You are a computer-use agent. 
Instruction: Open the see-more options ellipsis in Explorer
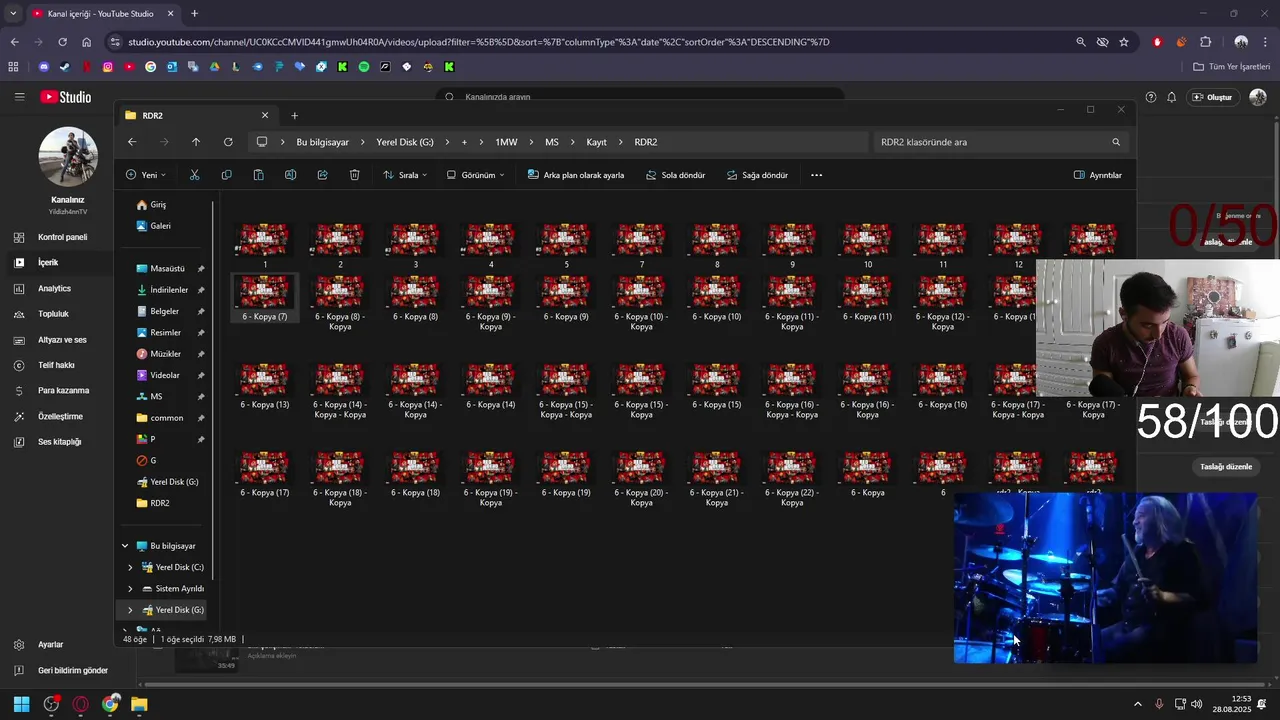(816, 175)
